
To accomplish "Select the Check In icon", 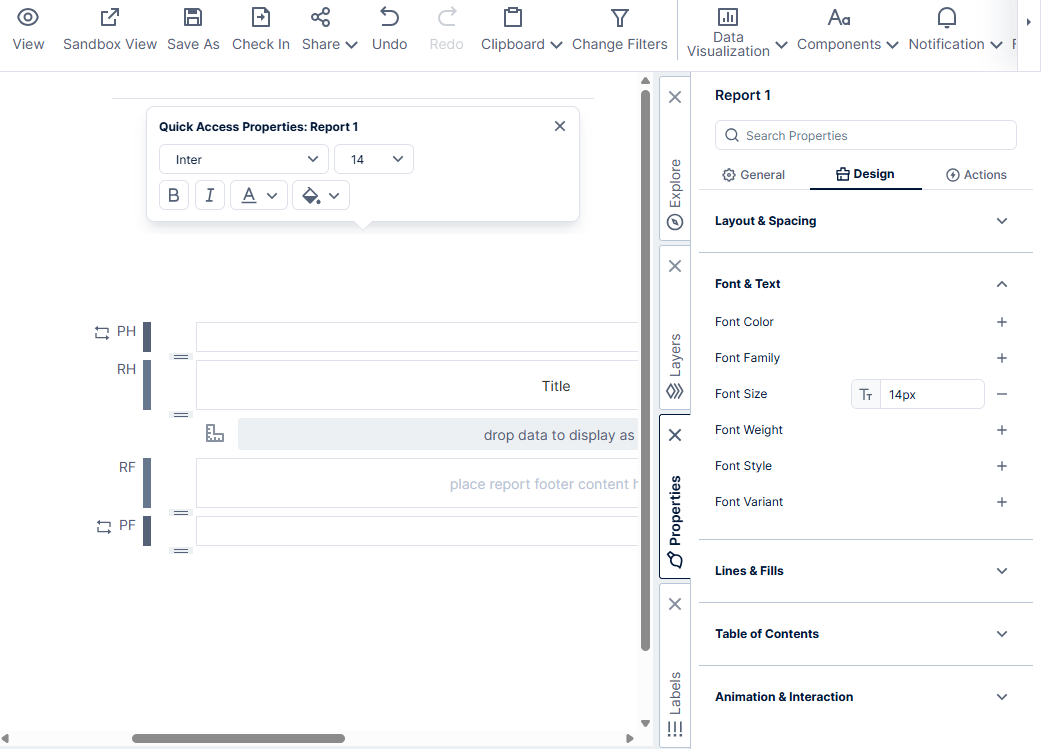I will tap(261, 30).
